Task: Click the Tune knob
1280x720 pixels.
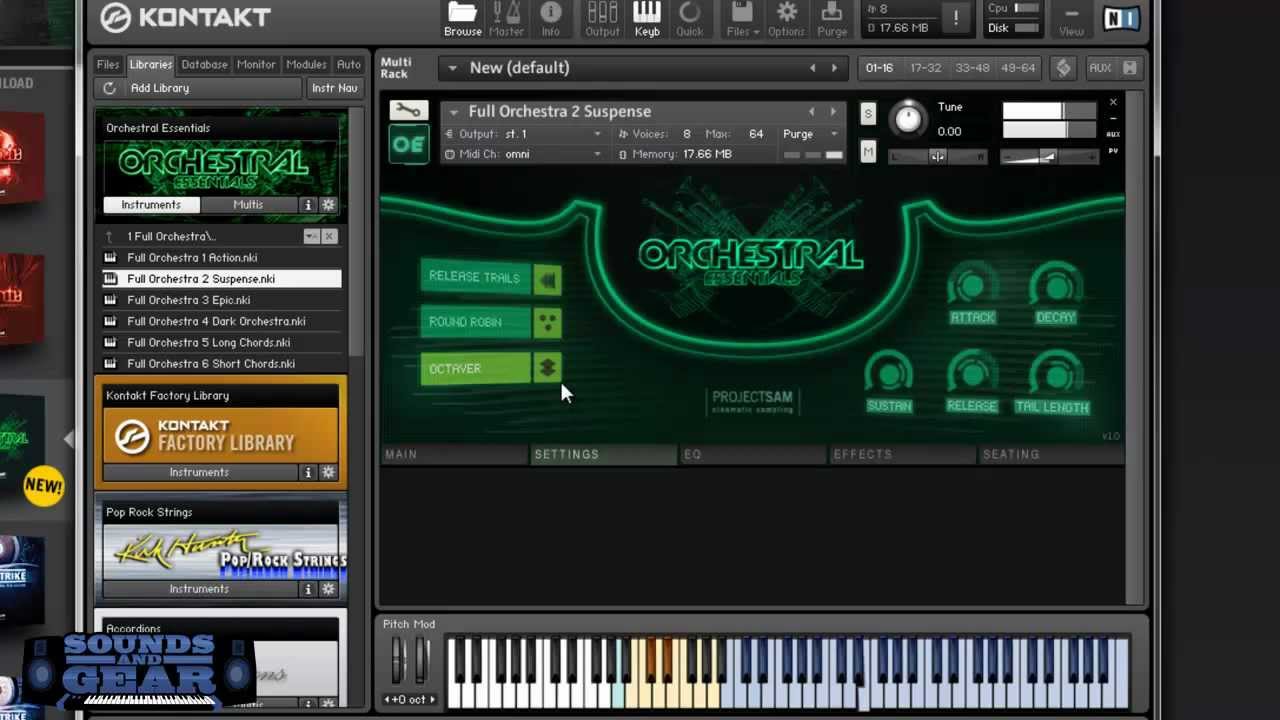Action: tap(908, 119)
